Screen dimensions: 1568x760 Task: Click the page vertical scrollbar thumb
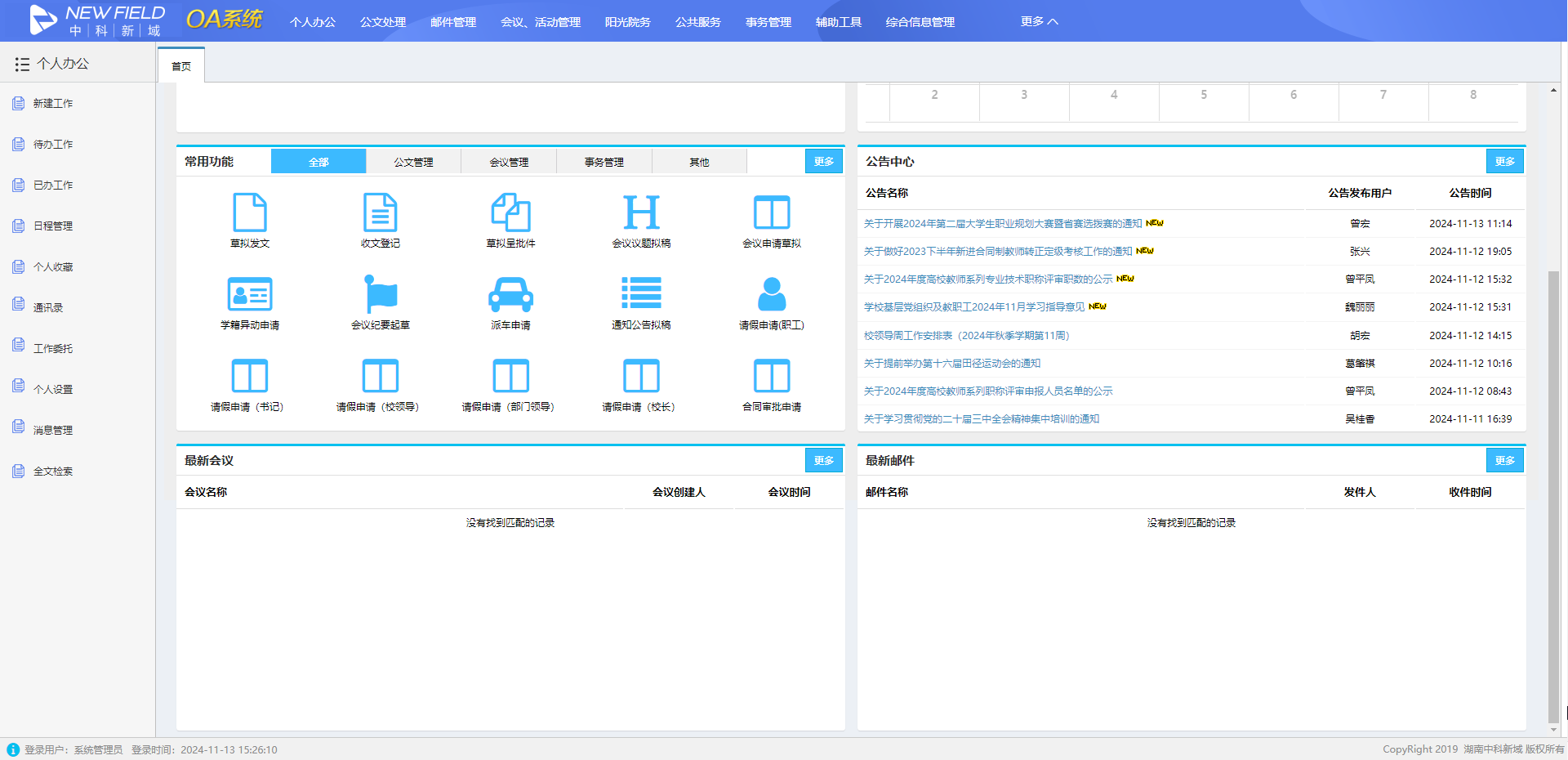1553,490
